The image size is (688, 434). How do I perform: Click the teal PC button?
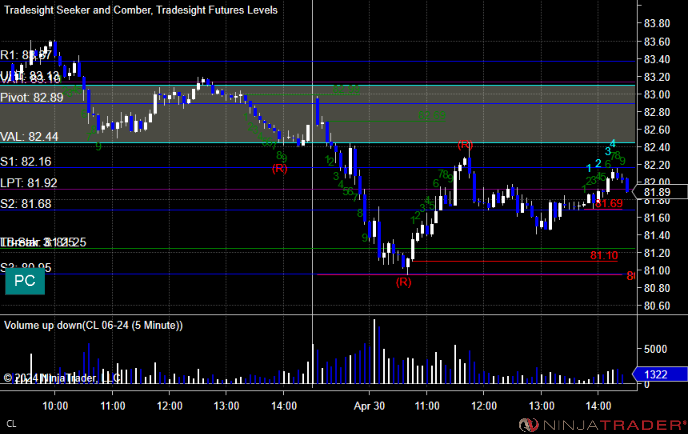point(25,281)
